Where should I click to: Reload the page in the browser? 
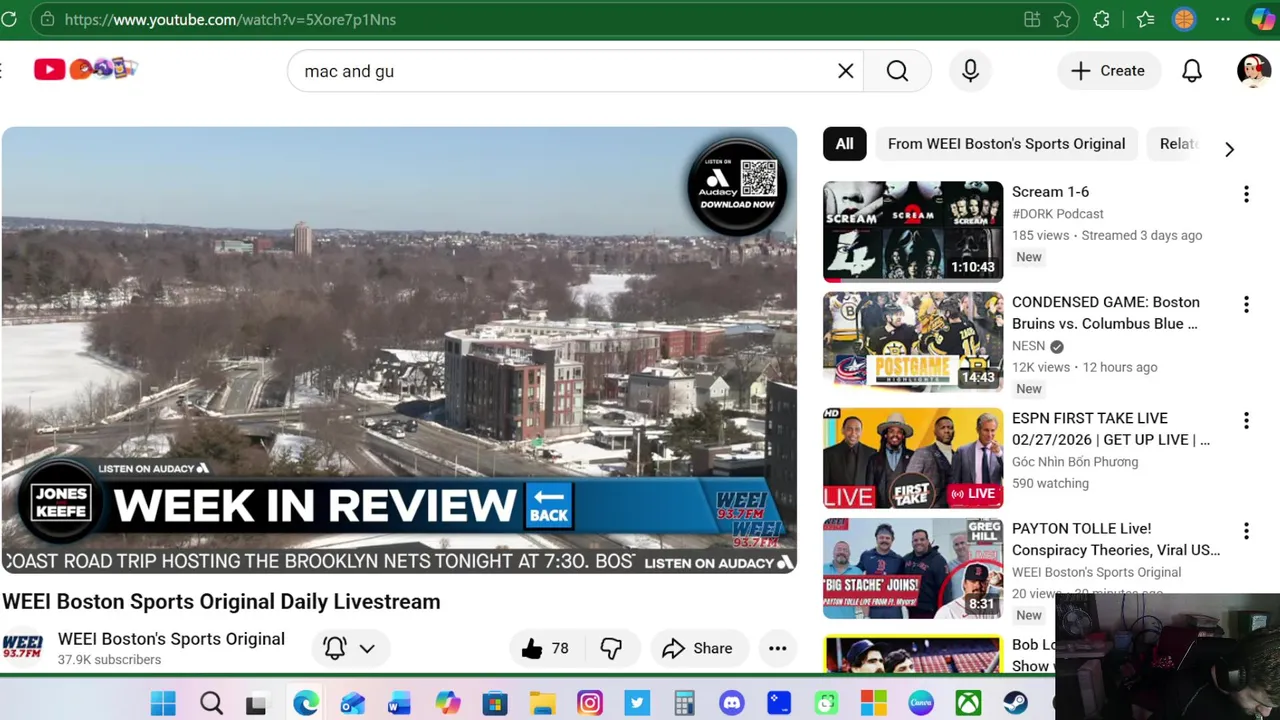pyautogui.click(x=9, y=19)
